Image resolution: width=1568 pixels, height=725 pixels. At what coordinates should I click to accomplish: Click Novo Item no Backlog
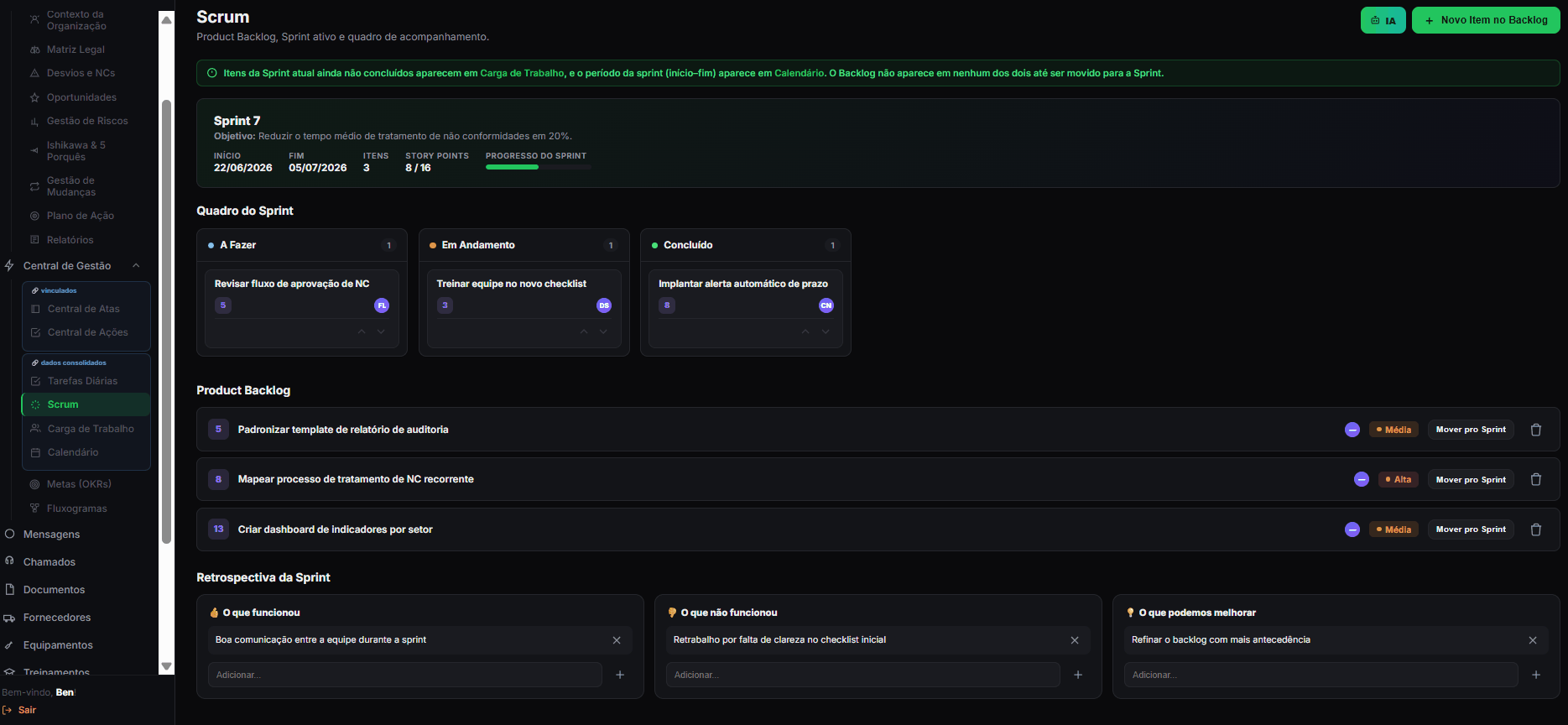point(1486,20)
